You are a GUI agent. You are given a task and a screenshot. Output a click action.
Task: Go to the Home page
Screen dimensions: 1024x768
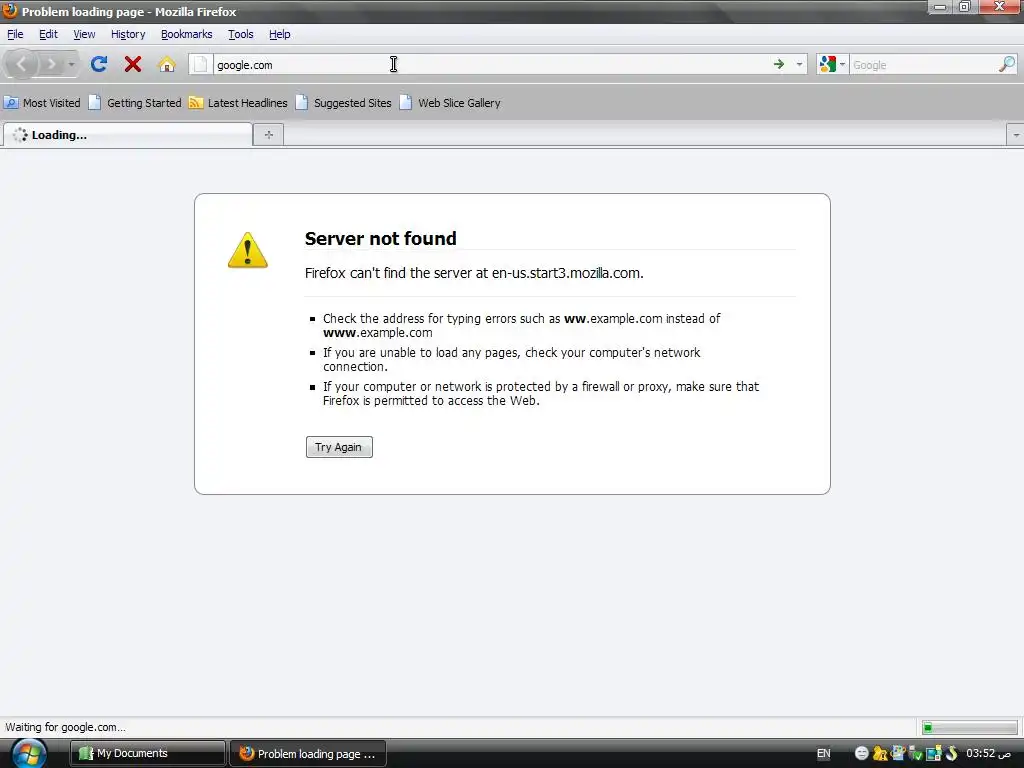point(167,64)
